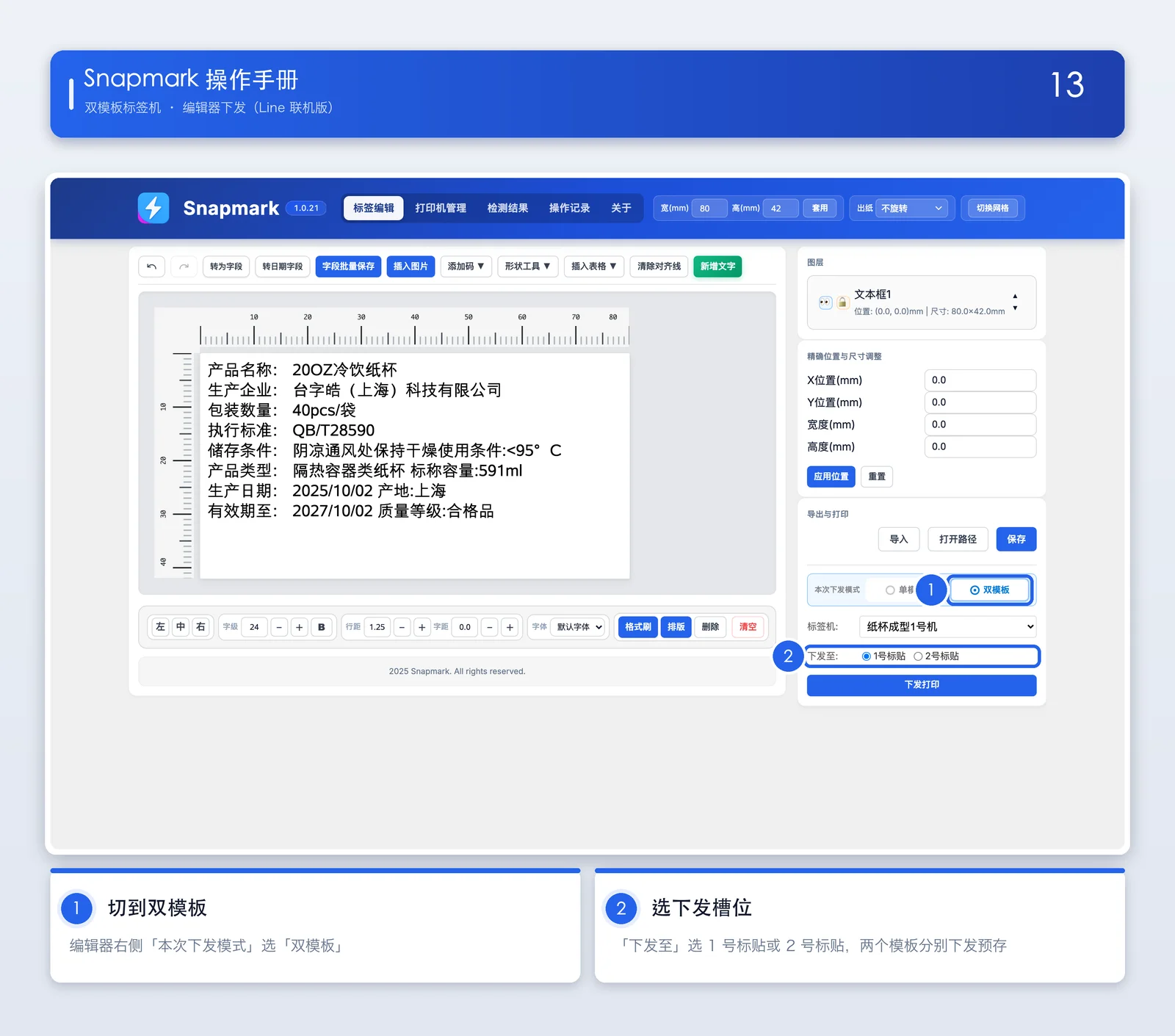Click the 行距 1.25 value field
1175x1036 pixels.
pyautogui.click(x=377, y=627)
